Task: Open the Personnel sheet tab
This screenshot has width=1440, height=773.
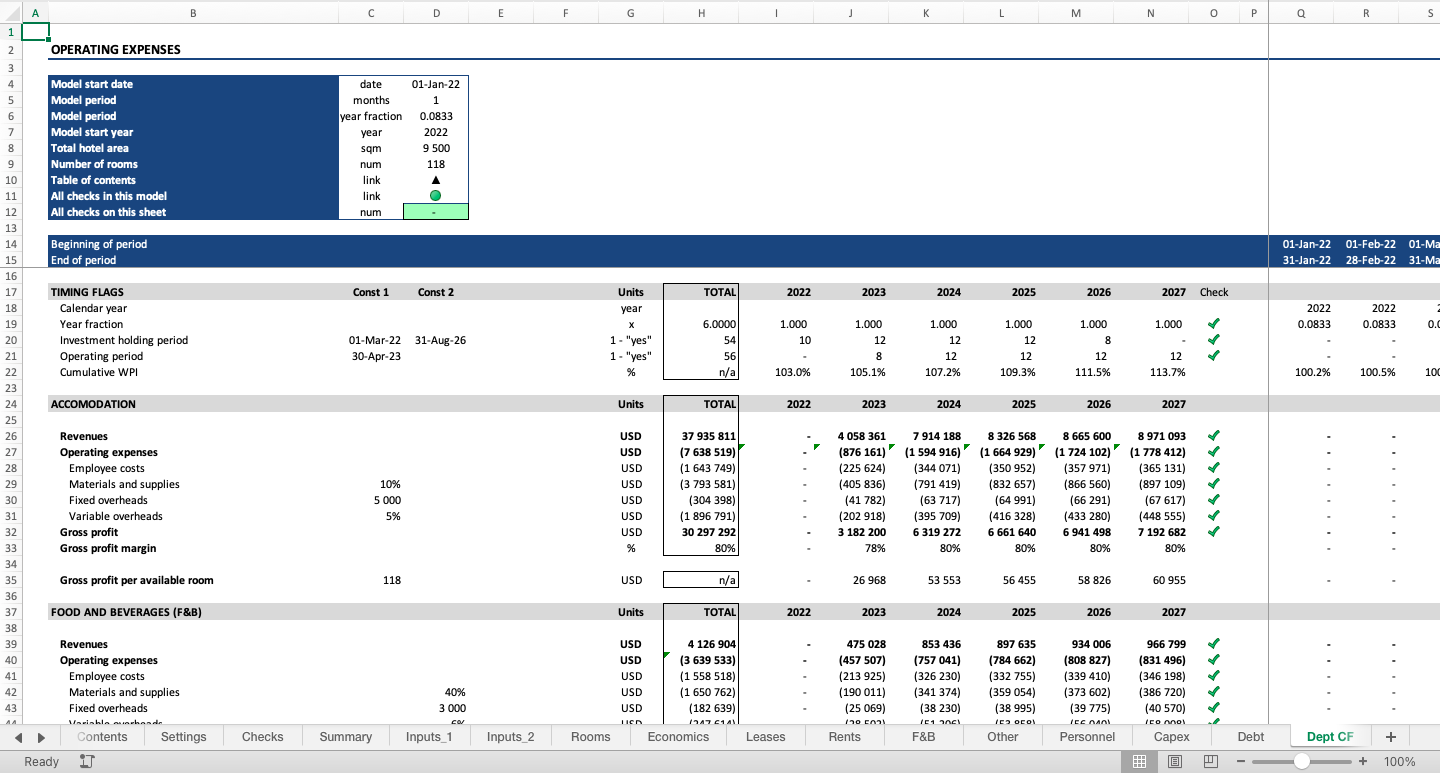Action: (x=1086, y=736)
